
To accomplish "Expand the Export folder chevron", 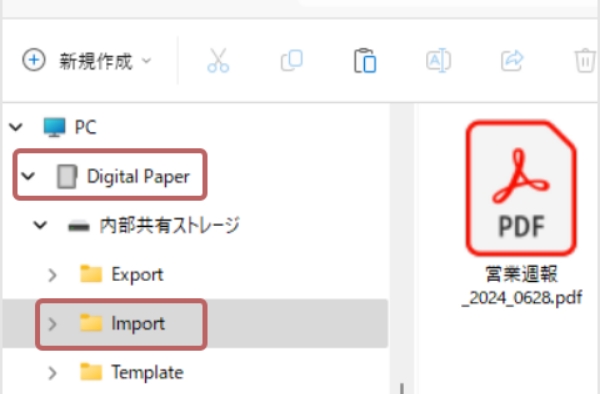I will (x=52, y=275).
